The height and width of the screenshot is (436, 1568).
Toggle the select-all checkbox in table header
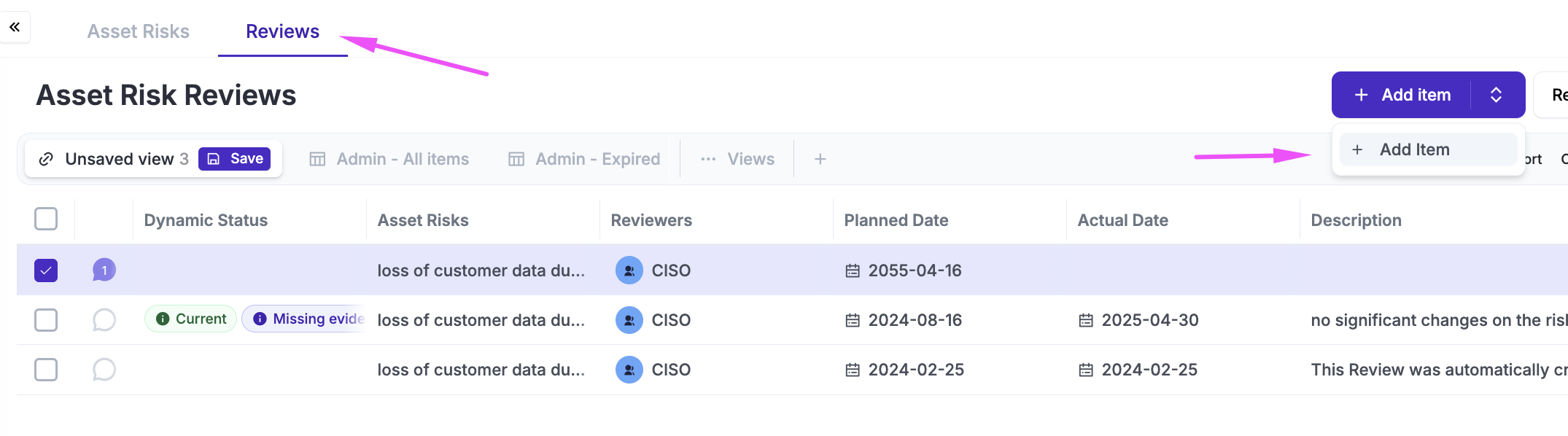(x=46, y=219)
